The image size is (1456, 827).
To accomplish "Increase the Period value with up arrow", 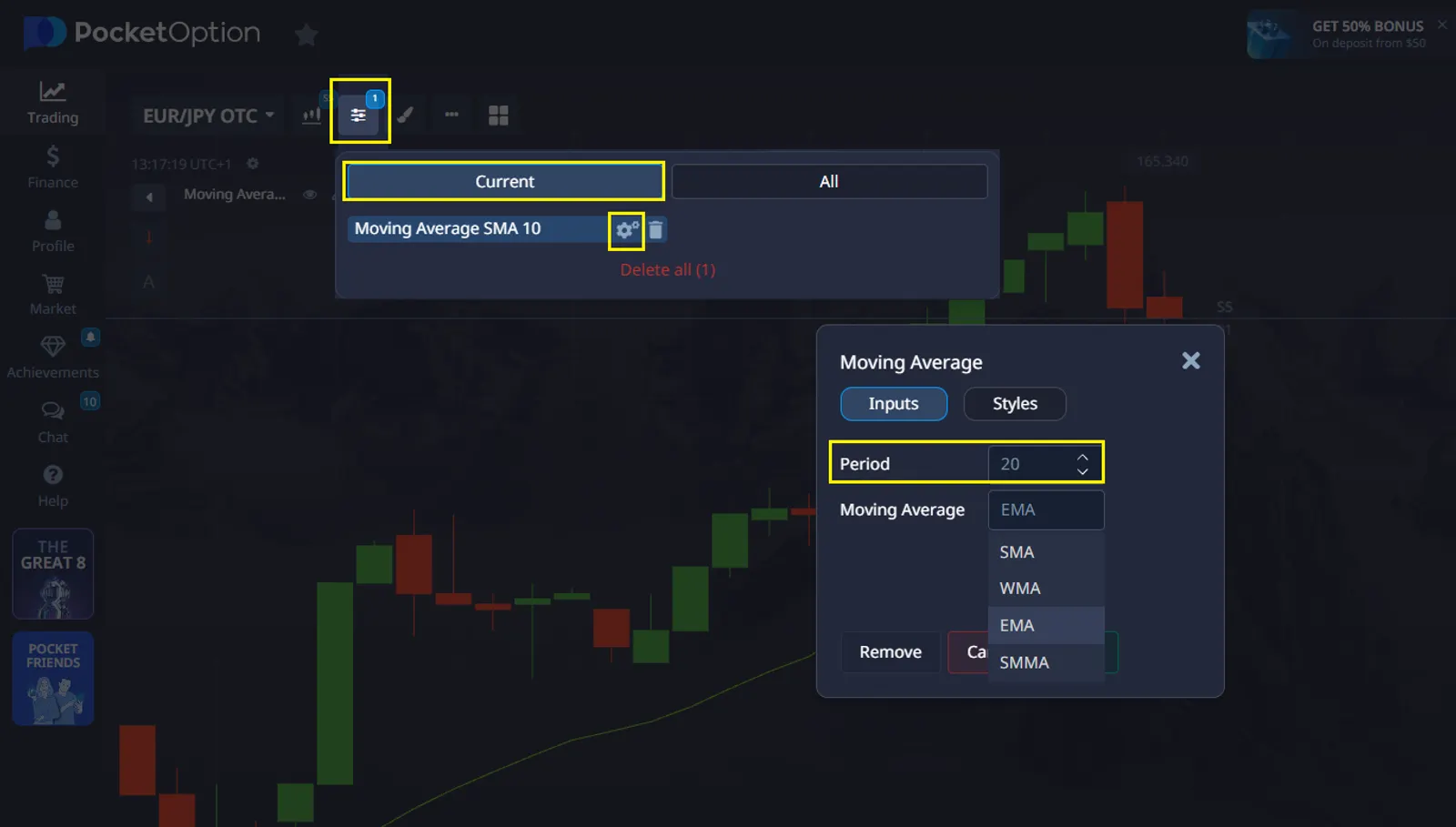I will click(x=1082, y=457).
